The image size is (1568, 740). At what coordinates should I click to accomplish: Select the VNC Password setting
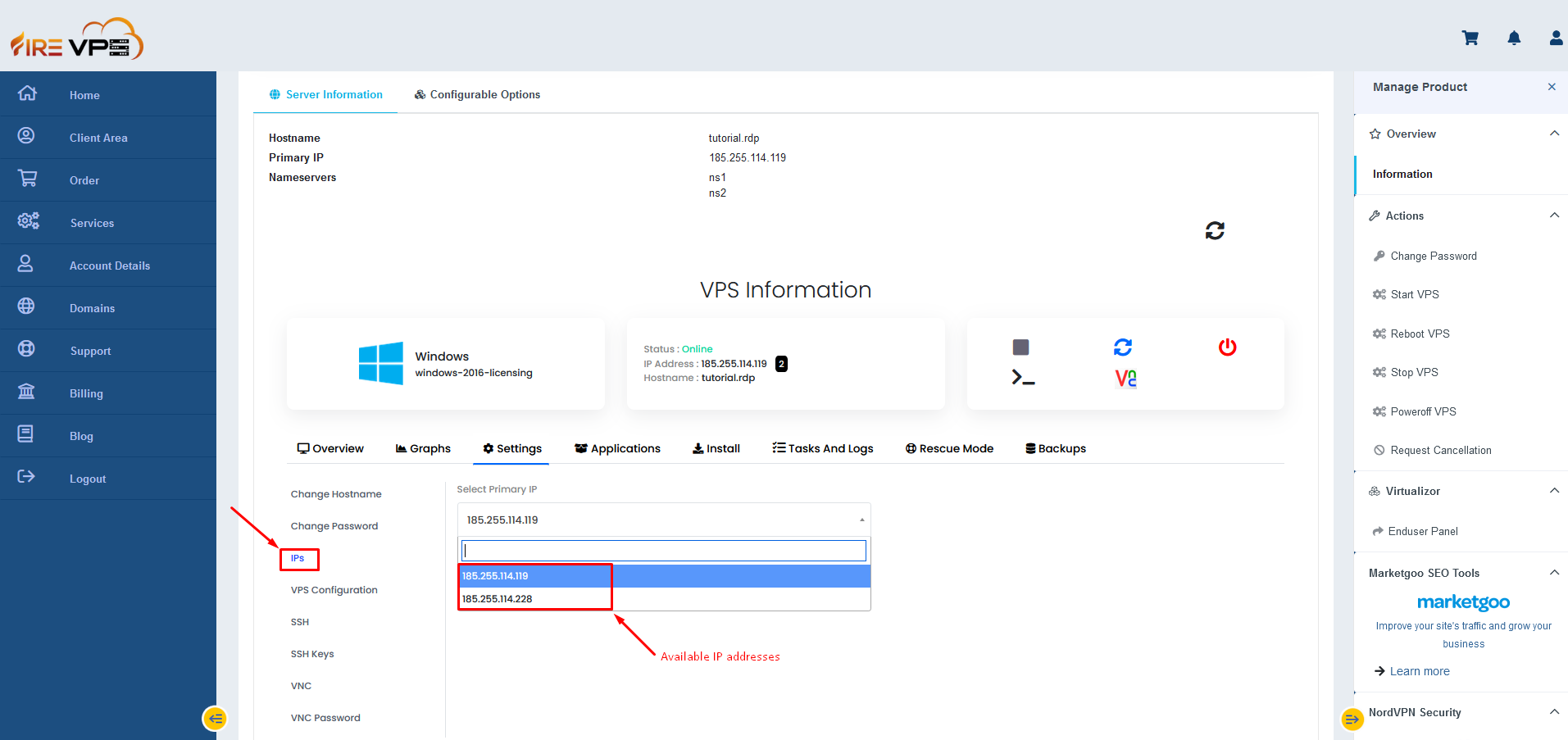(x=325, y=718)
